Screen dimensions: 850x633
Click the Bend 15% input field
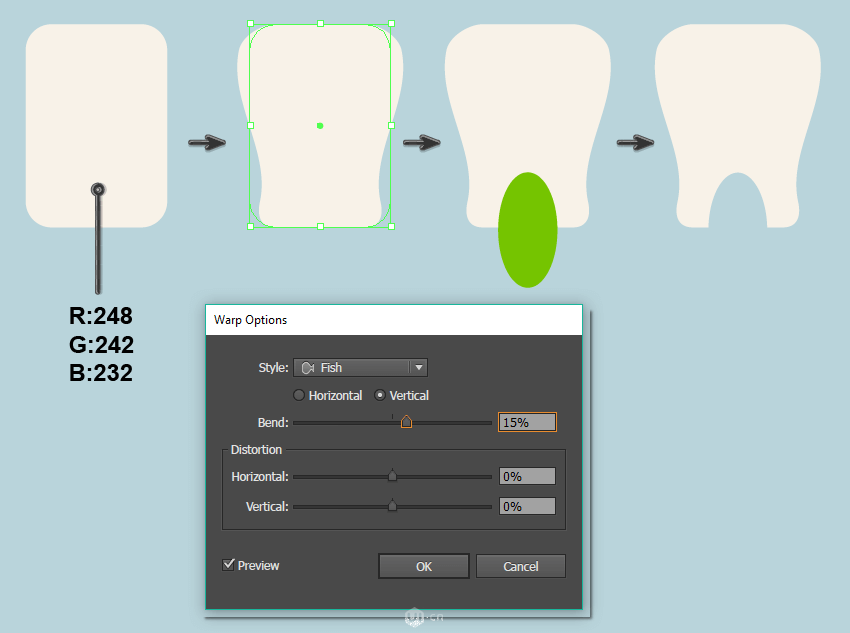click(527, 423)
